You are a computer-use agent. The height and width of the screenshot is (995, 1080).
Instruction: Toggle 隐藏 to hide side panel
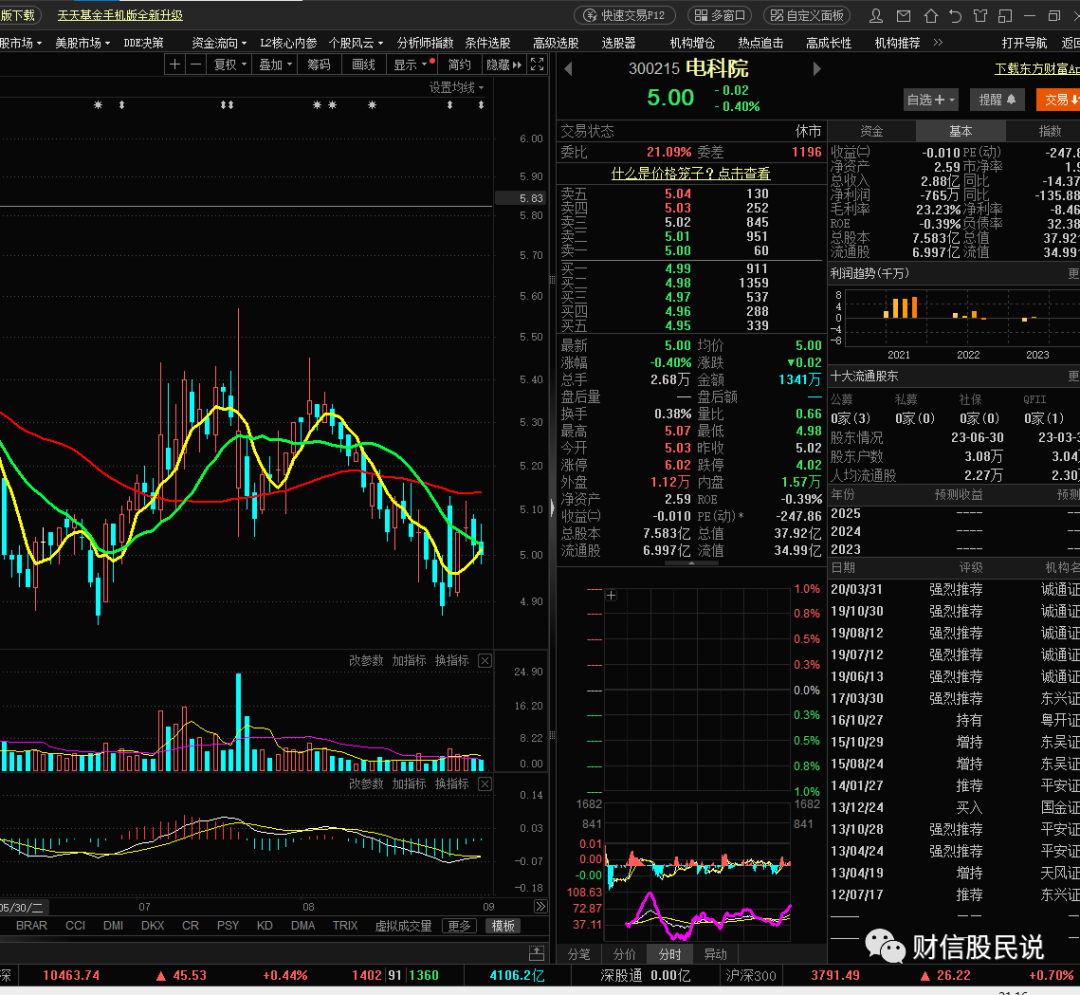[504, 64]
